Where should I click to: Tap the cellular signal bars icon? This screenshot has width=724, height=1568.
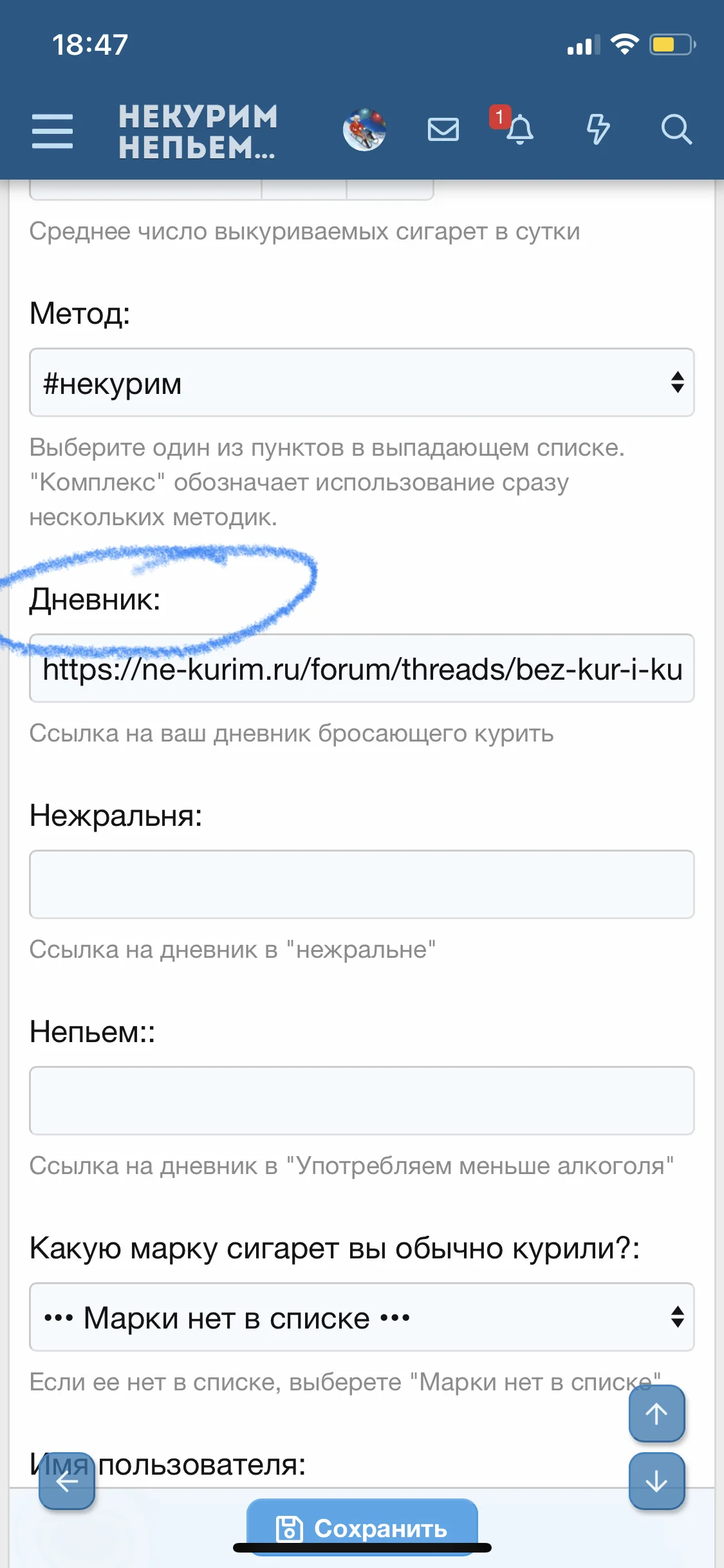coord(583,45)
